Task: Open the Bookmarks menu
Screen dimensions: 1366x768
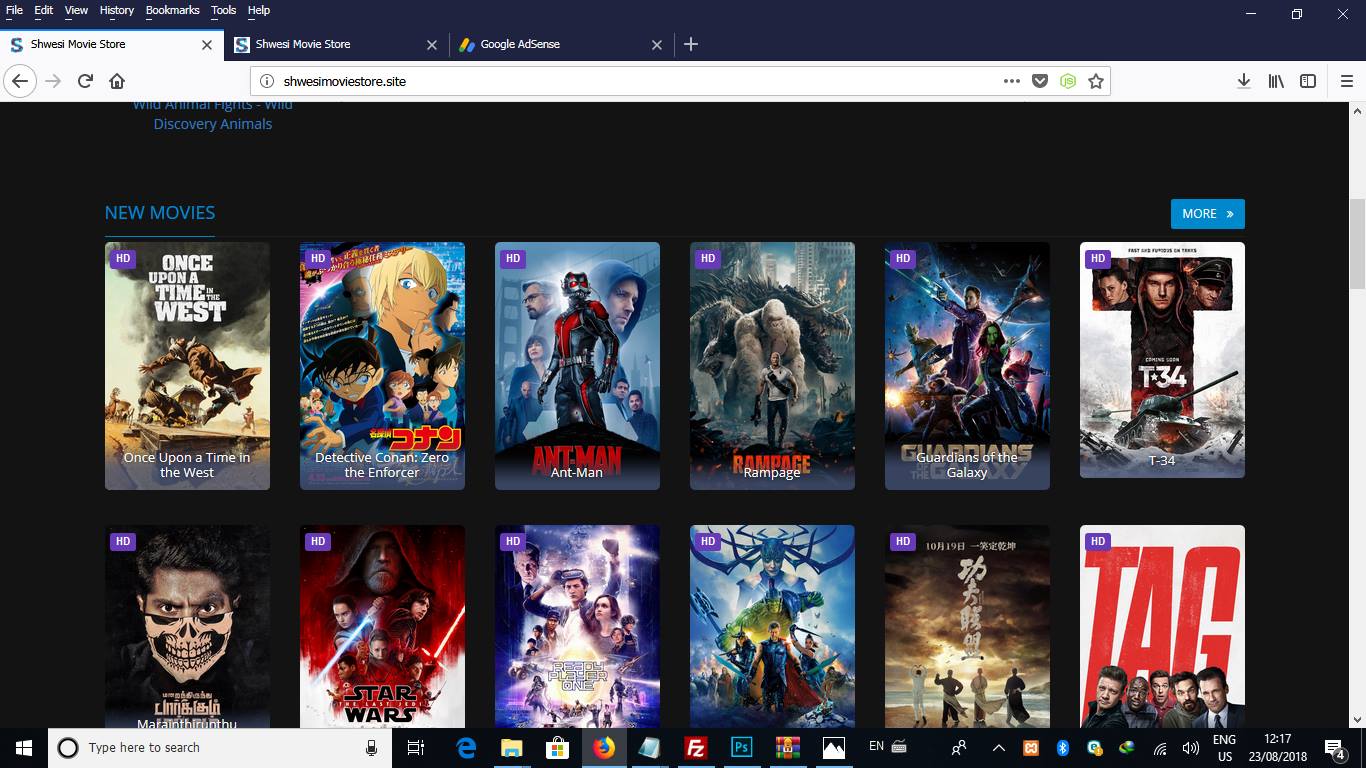Action: [x=172, y=10]
